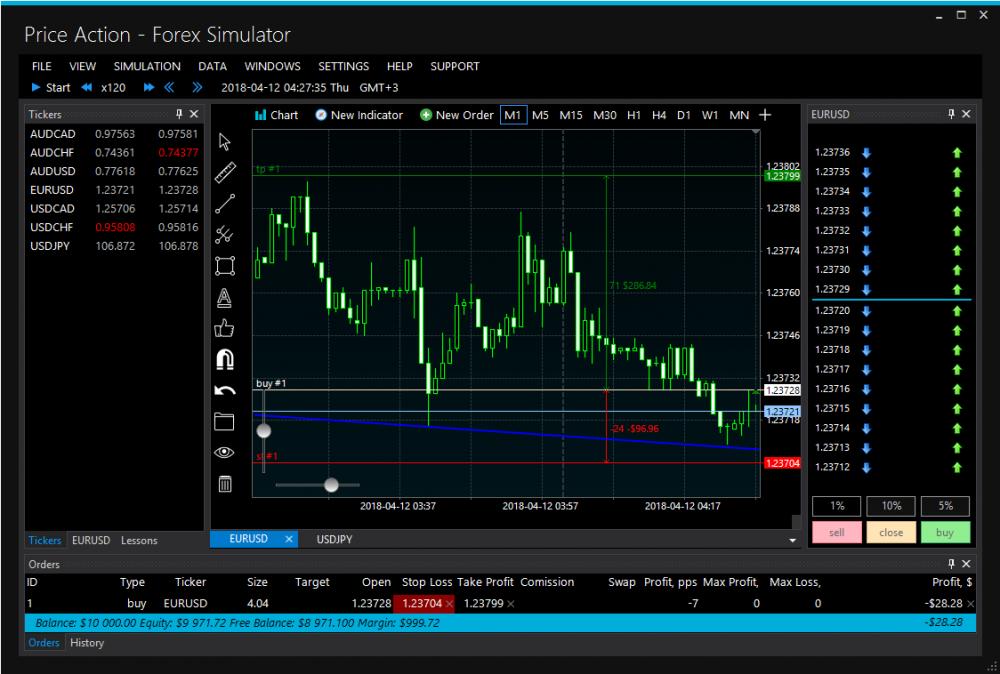1000x674 pixels.
Task: Switch to the H1 timeframe tab
Action: 633,115
